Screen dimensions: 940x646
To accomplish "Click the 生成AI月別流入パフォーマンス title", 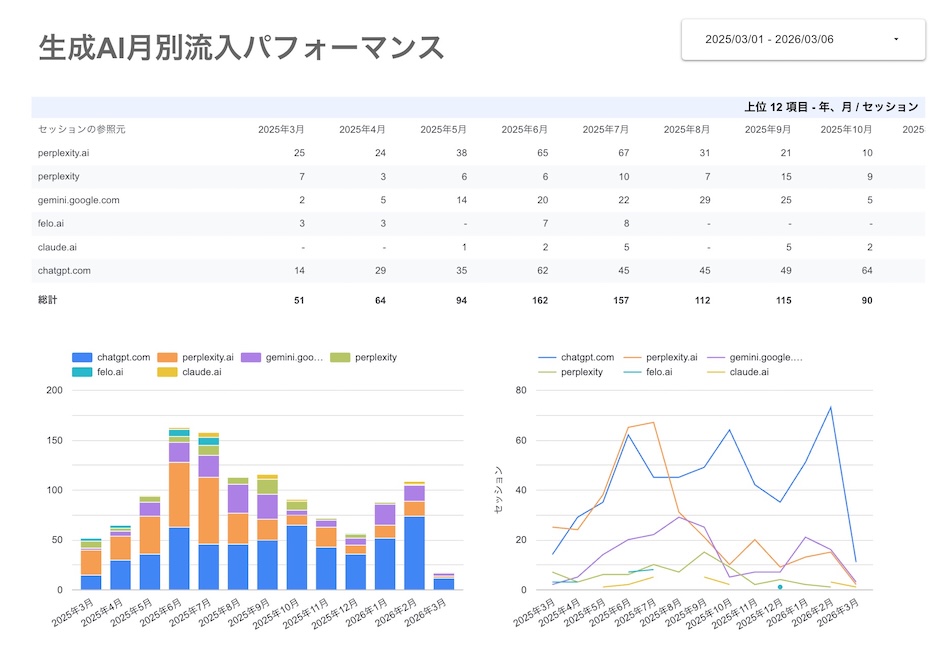I will point(241,47).
